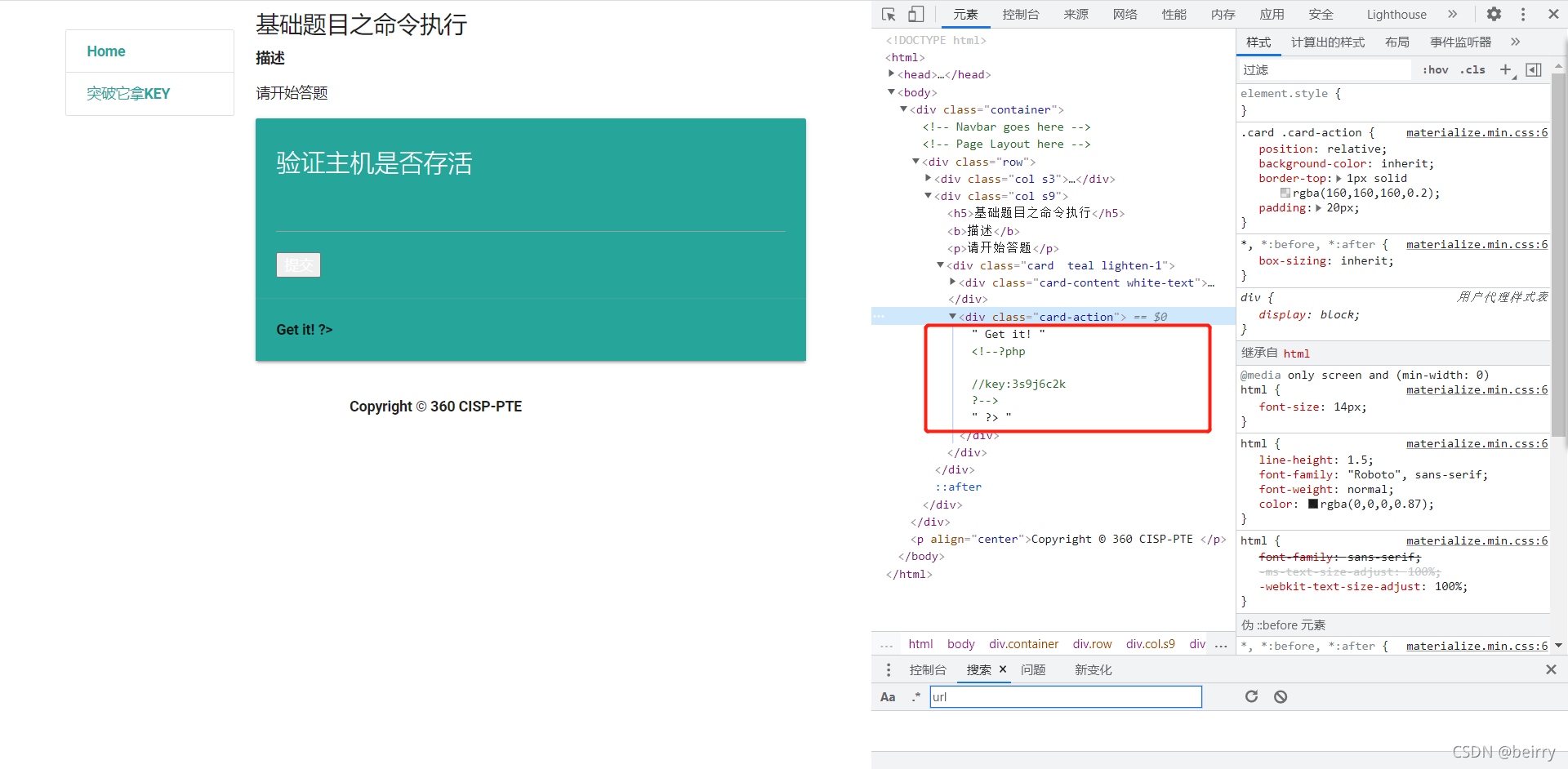Open DevTools settings gear
1568x769 pixels.
pos(1494,14)
